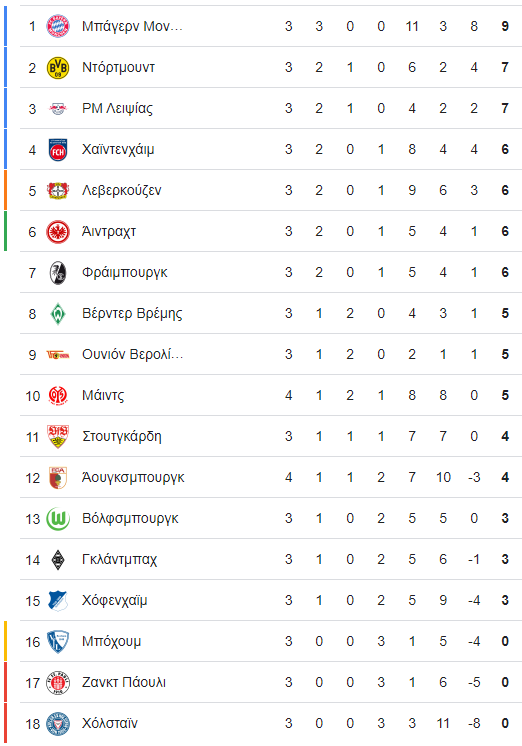Click the St. Pauli club crest
The width and height of the screenshot is (522, 746).
58,683
